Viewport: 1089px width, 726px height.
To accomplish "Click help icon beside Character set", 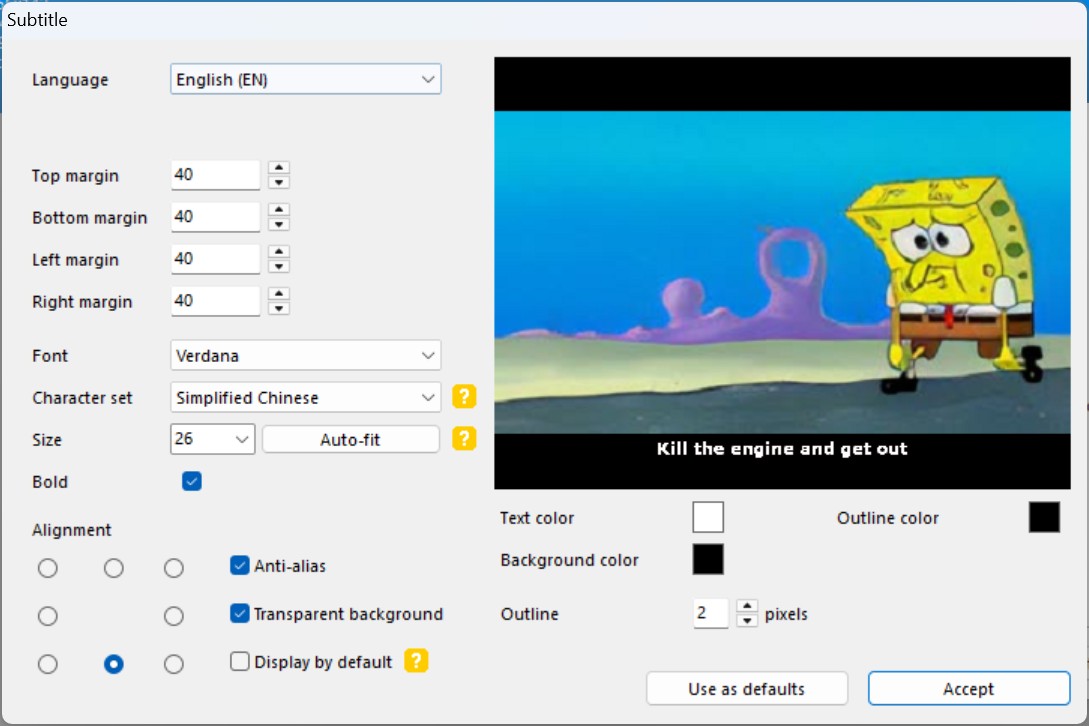I will 463,397.
